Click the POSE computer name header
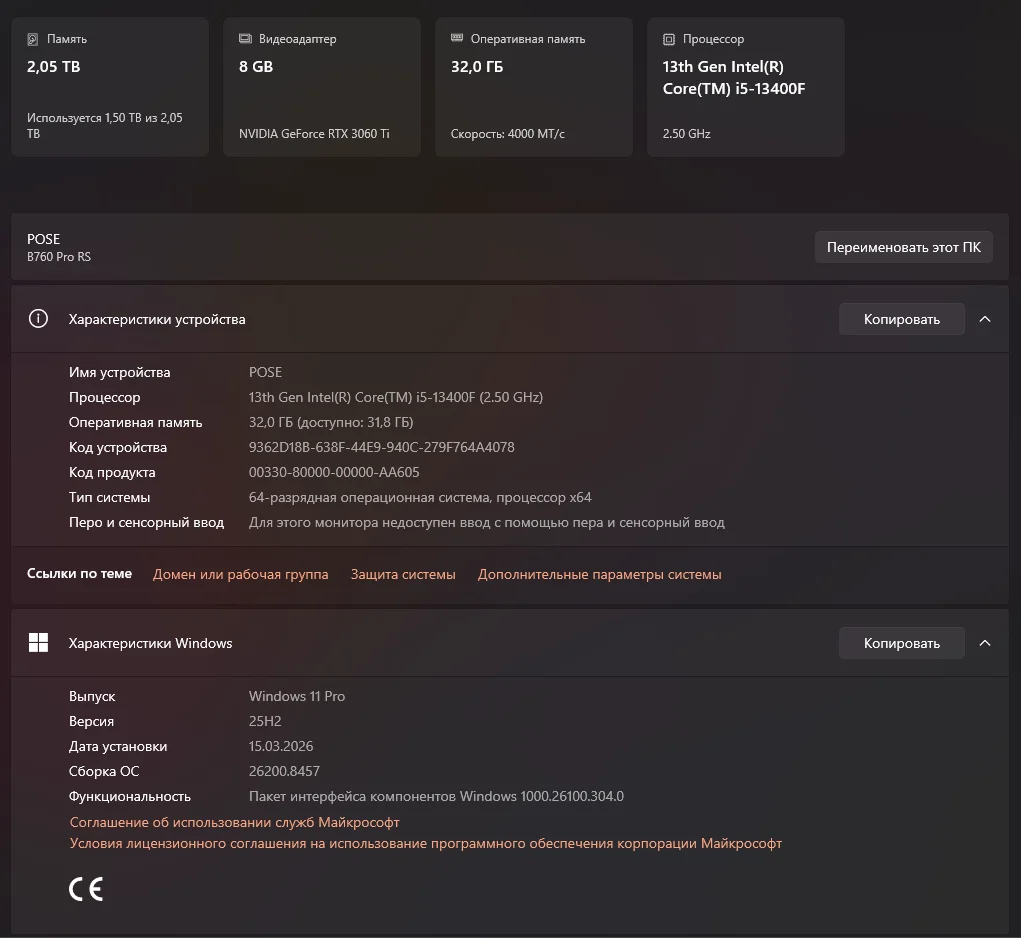Screen dimensions: 1021x938 click(44, 239)
